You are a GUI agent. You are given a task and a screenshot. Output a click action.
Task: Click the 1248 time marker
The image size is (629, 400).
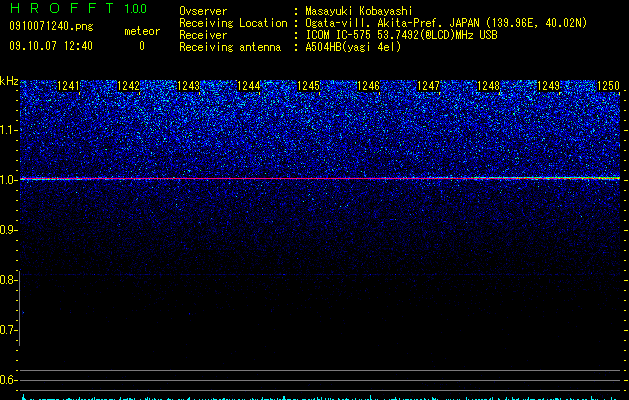click(x=489, y=86)
